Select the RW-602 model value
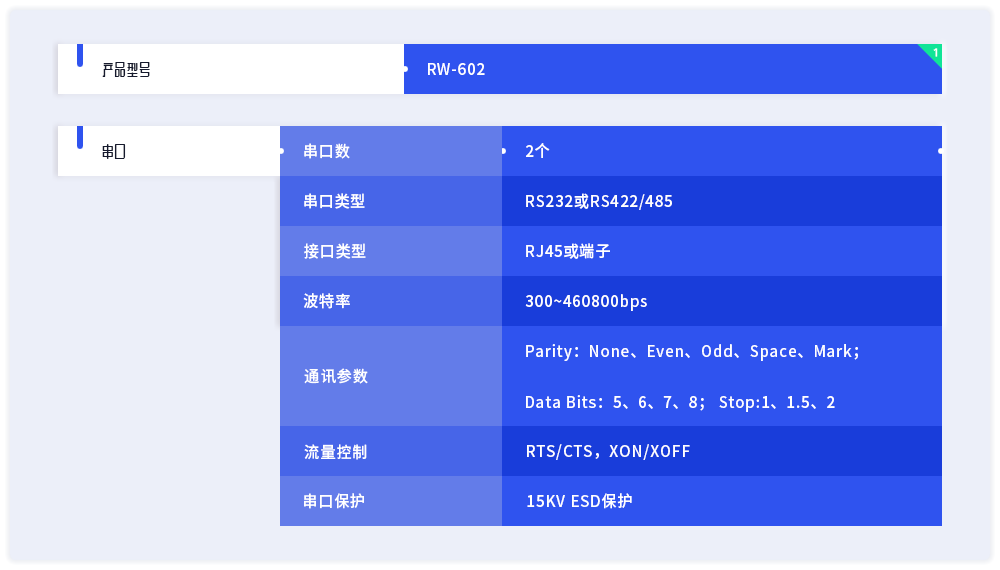This screenshot has width=1000, height=570. [x=456, y=69]
